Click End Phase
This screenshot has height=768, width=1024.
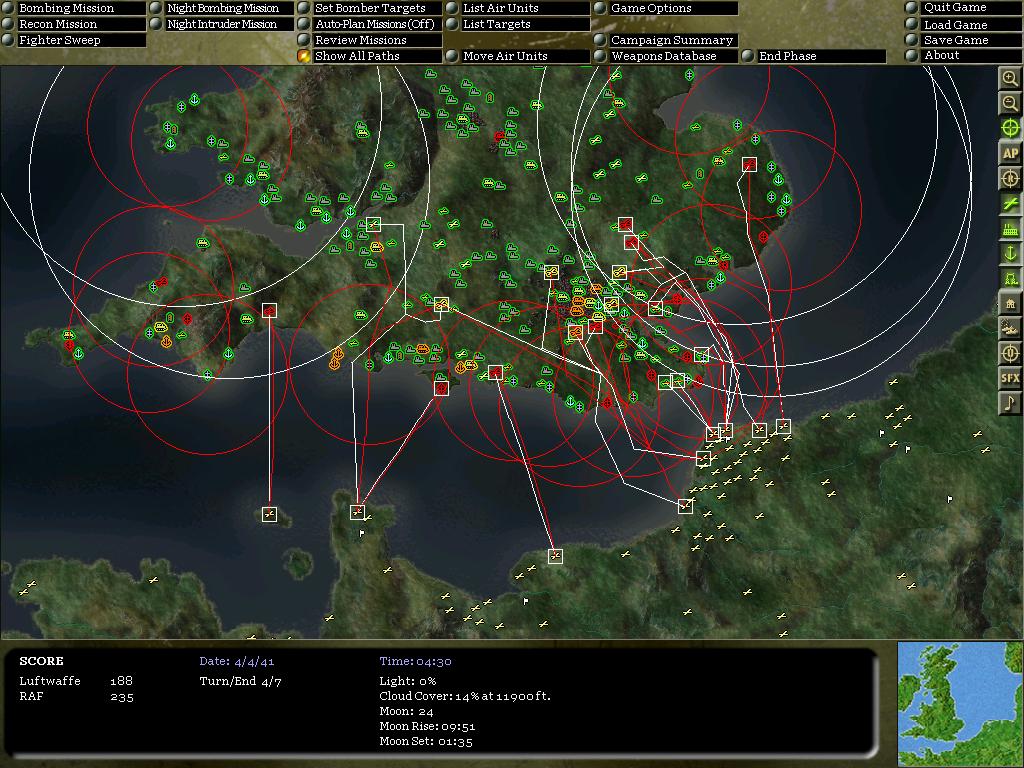point(814,56)
